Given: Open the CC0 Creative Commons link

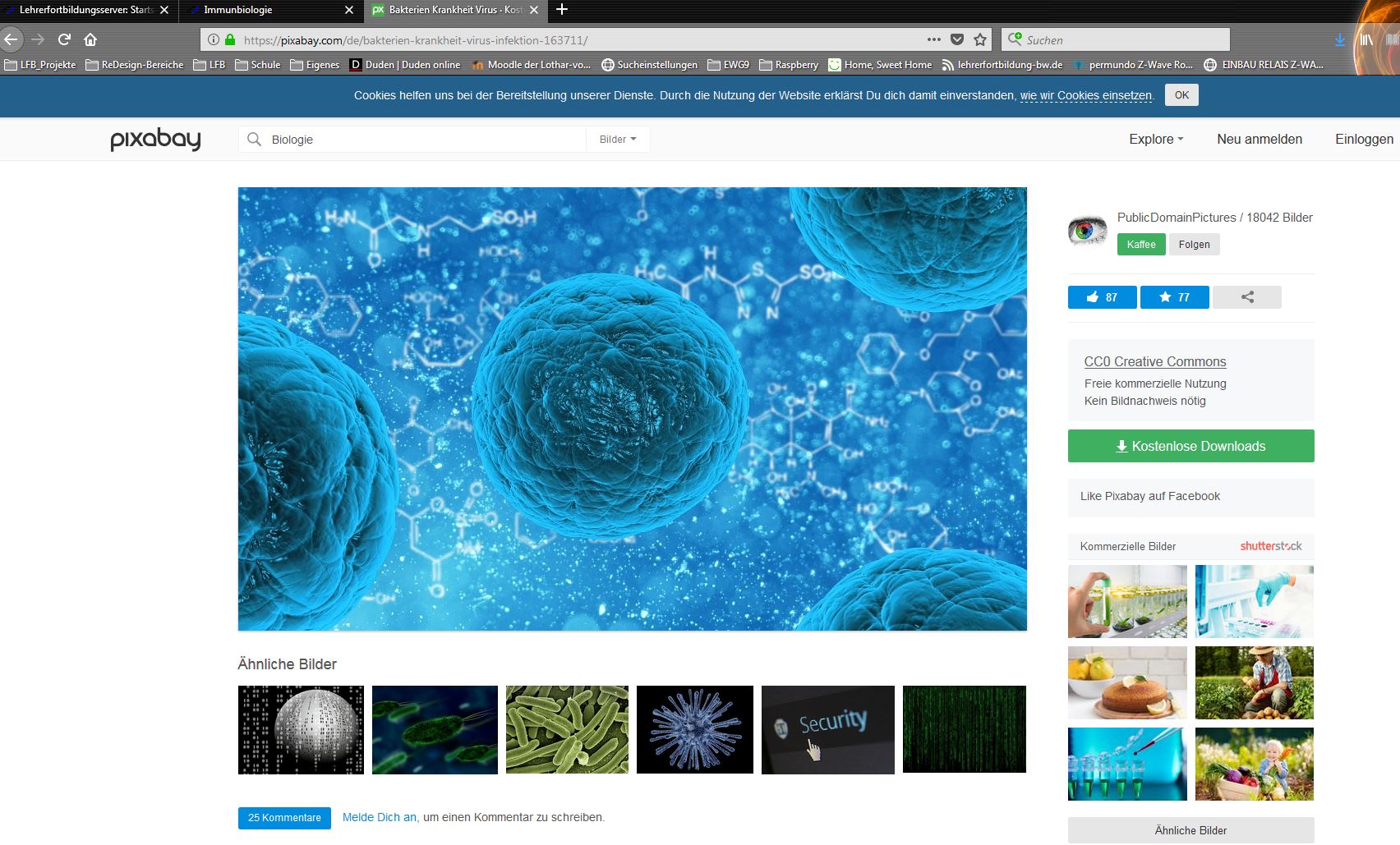Looking at the screenshot, I should [x=1155, y=361].
